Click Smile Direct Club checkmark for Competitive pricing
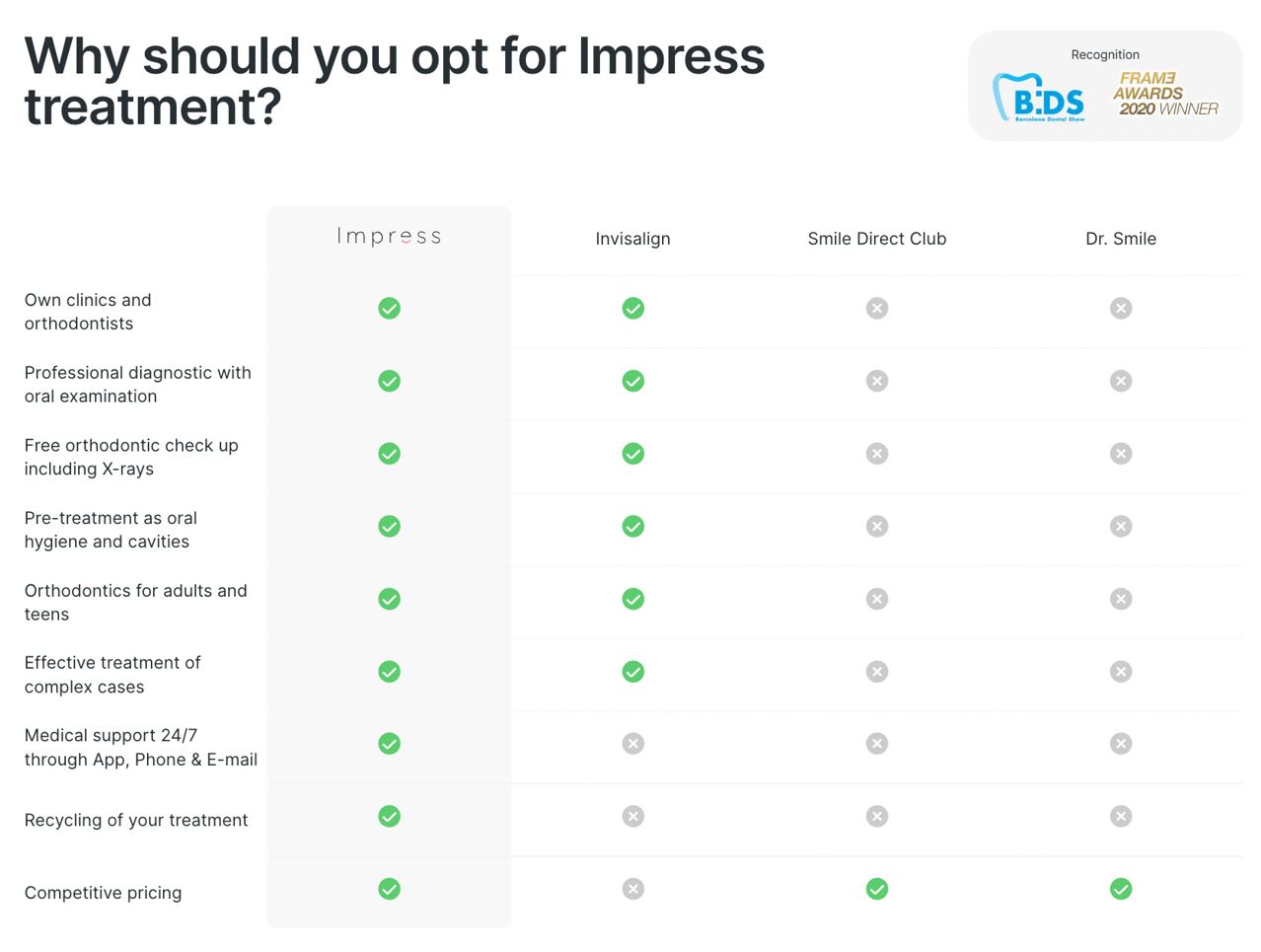1261x952 pixels. point(877,889)
